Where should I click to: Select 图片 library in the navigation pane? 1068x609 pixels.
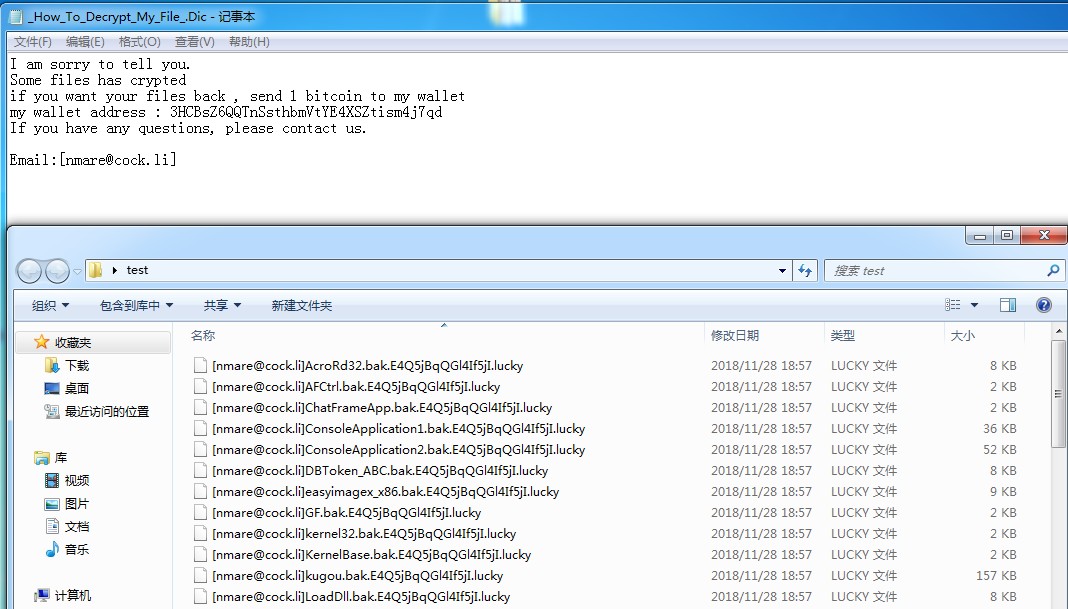(77, 503)
